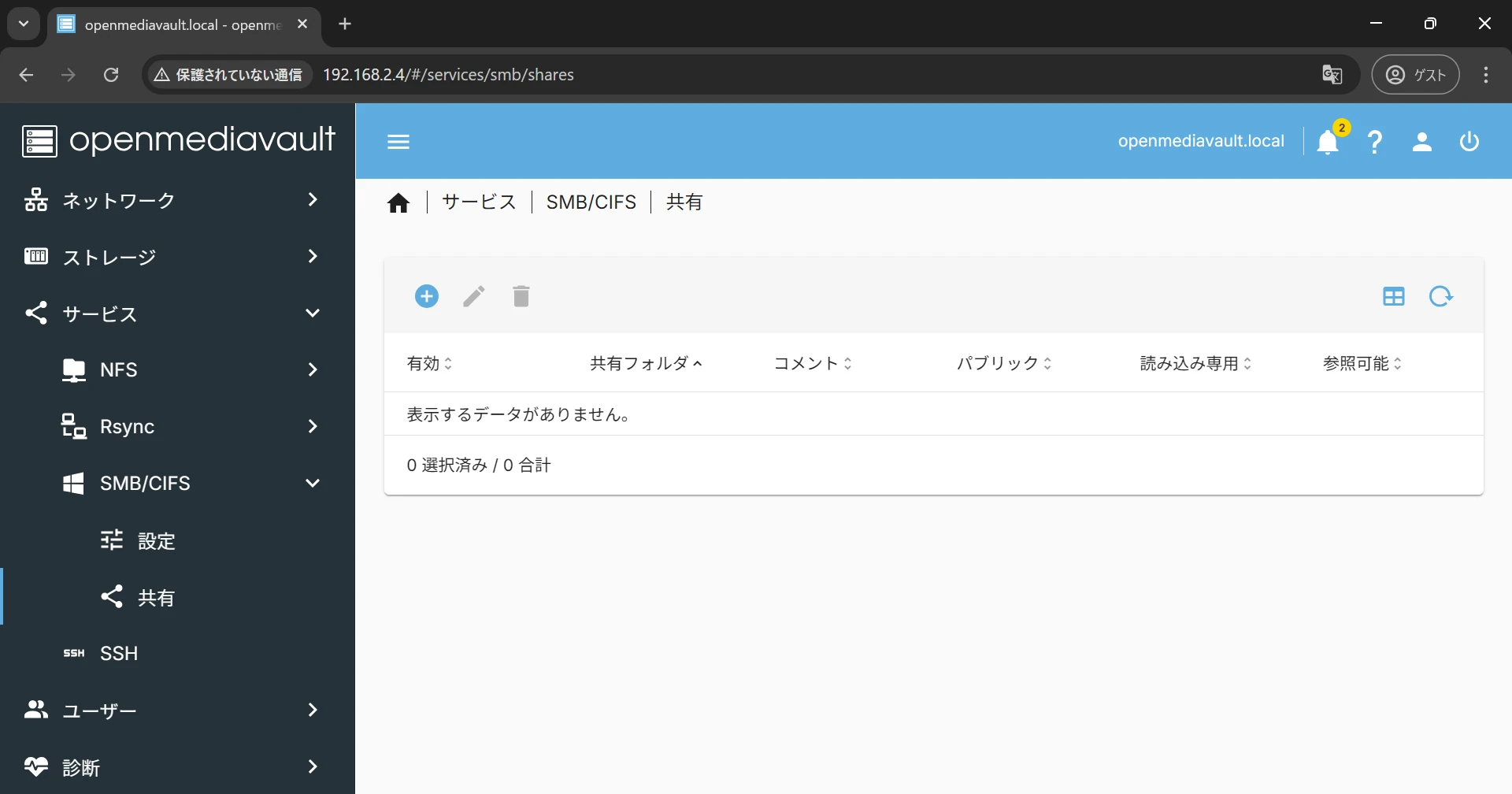Image resolution: width=1512 pixels, height=794 pixels.
Task: Click the share icon beside サービス
Action: 36,314
